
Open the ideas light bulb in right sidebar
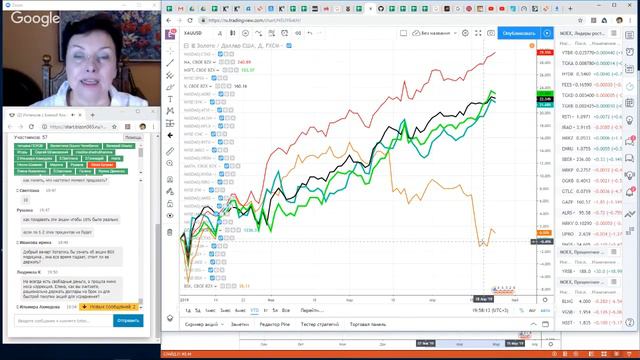click(629, 120)
